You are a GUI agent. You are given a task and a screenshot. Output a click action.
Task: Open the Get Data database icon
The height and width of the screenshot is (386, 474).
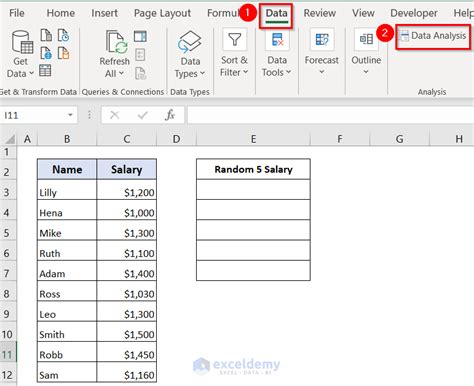22,42
